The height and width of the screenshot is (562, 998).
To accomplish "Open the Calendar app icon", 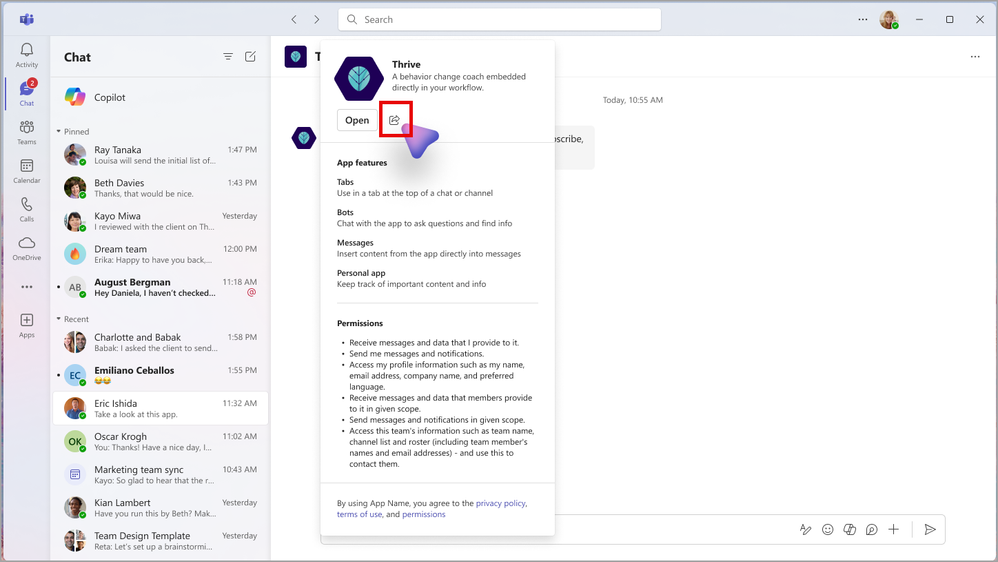I will [27, 171].
